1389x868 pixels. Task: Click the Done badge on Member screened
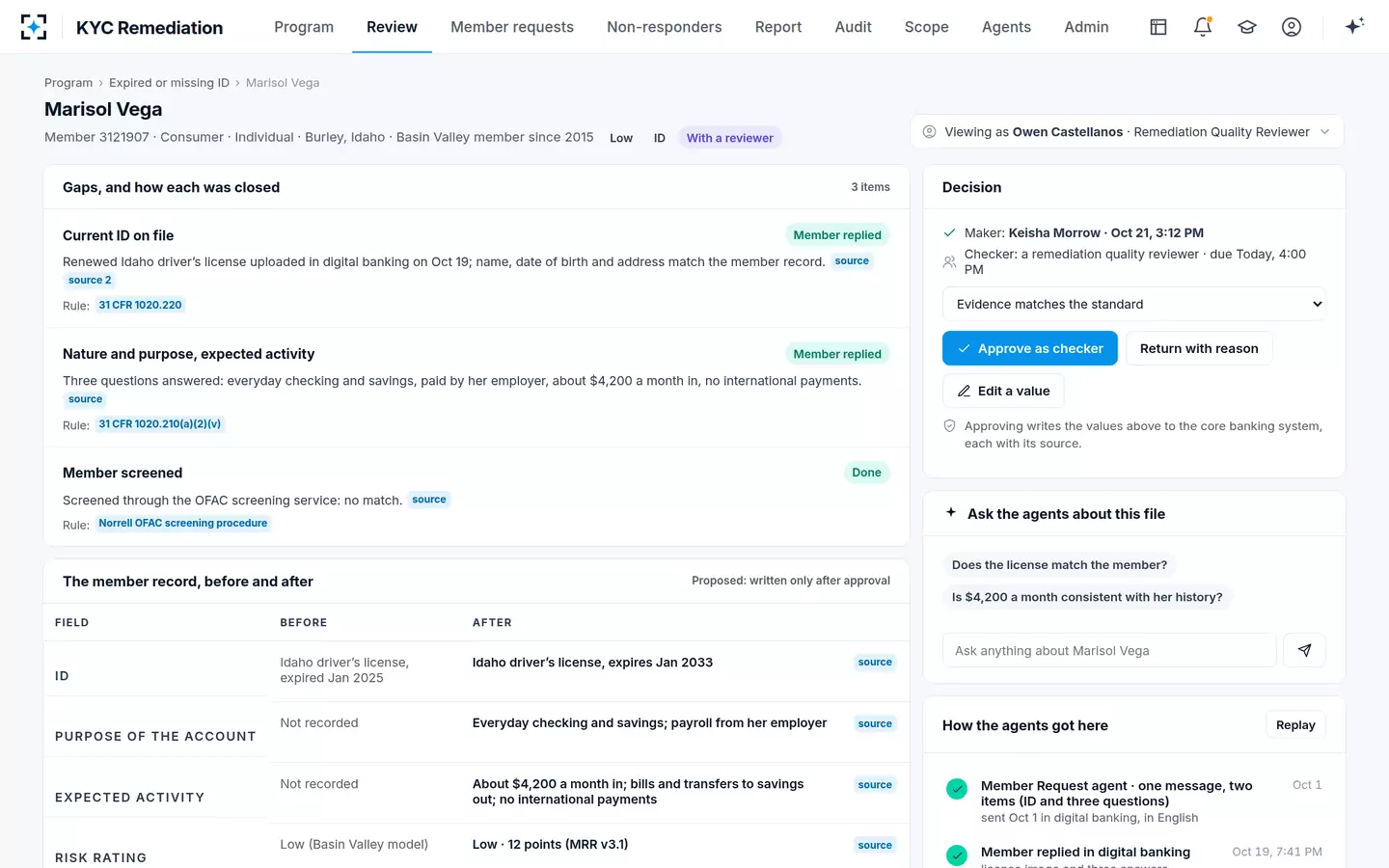866,473
